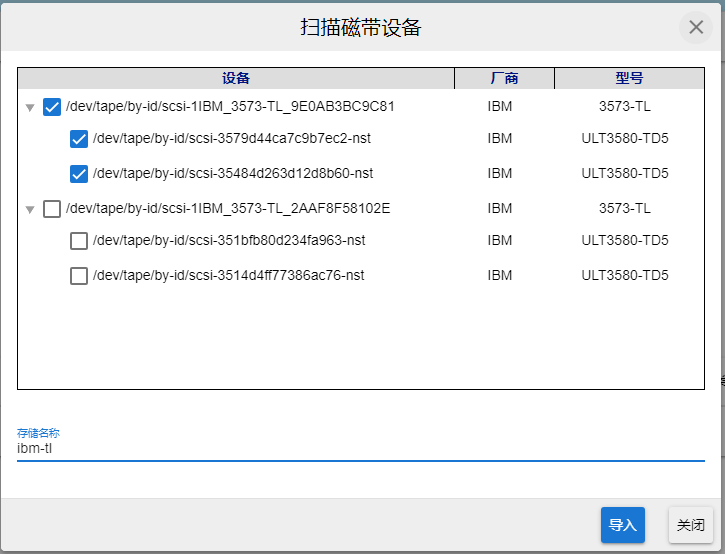Viewport: 725px width, 554px height.
Task: Close the scan tape devices dialog
Action: pos(695,27)
